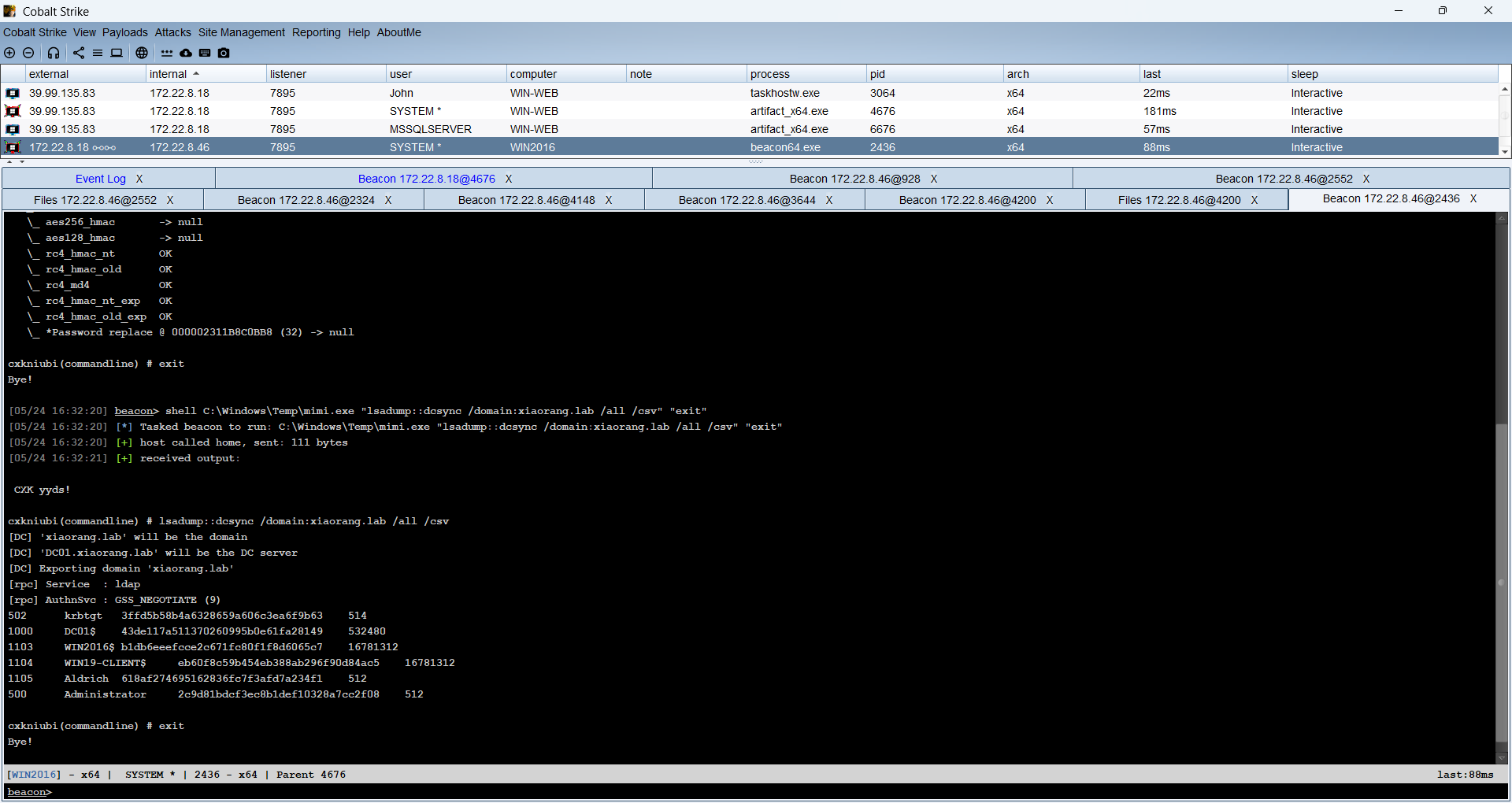This screenshot has height=803, width=1512.
Task: Toggle sort on internal column header
Action: click(206, 74)
